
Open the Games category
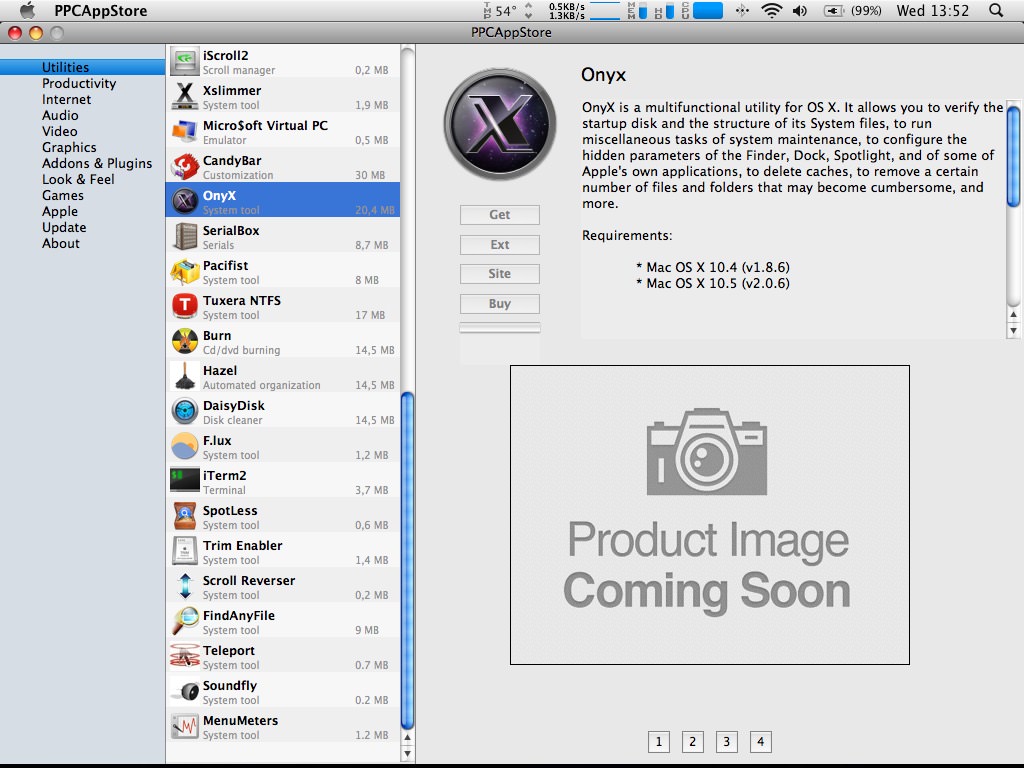coord(63,195)
